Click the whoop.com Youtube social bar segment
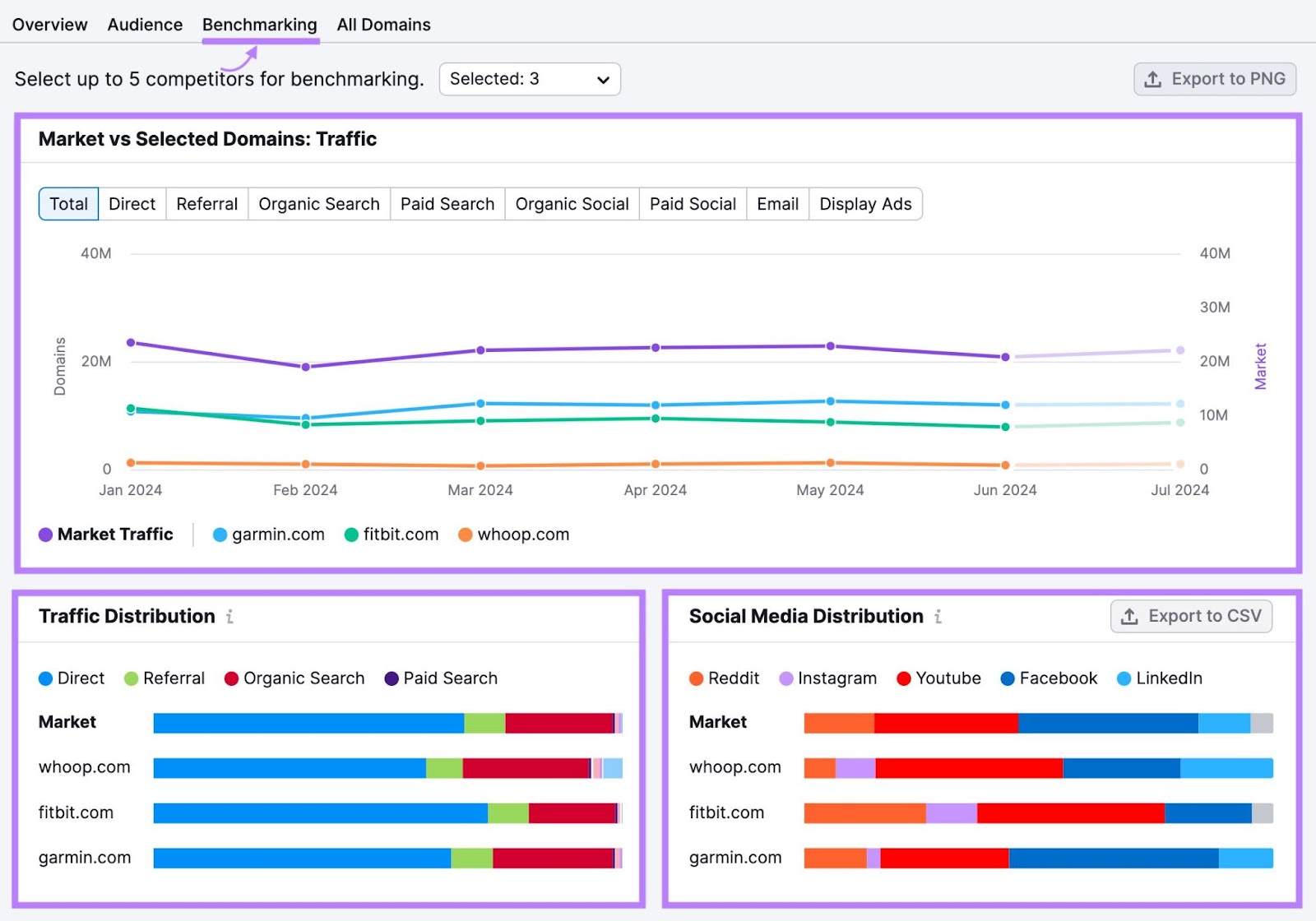Screen dimensions: 1316x921 point(969,768)
